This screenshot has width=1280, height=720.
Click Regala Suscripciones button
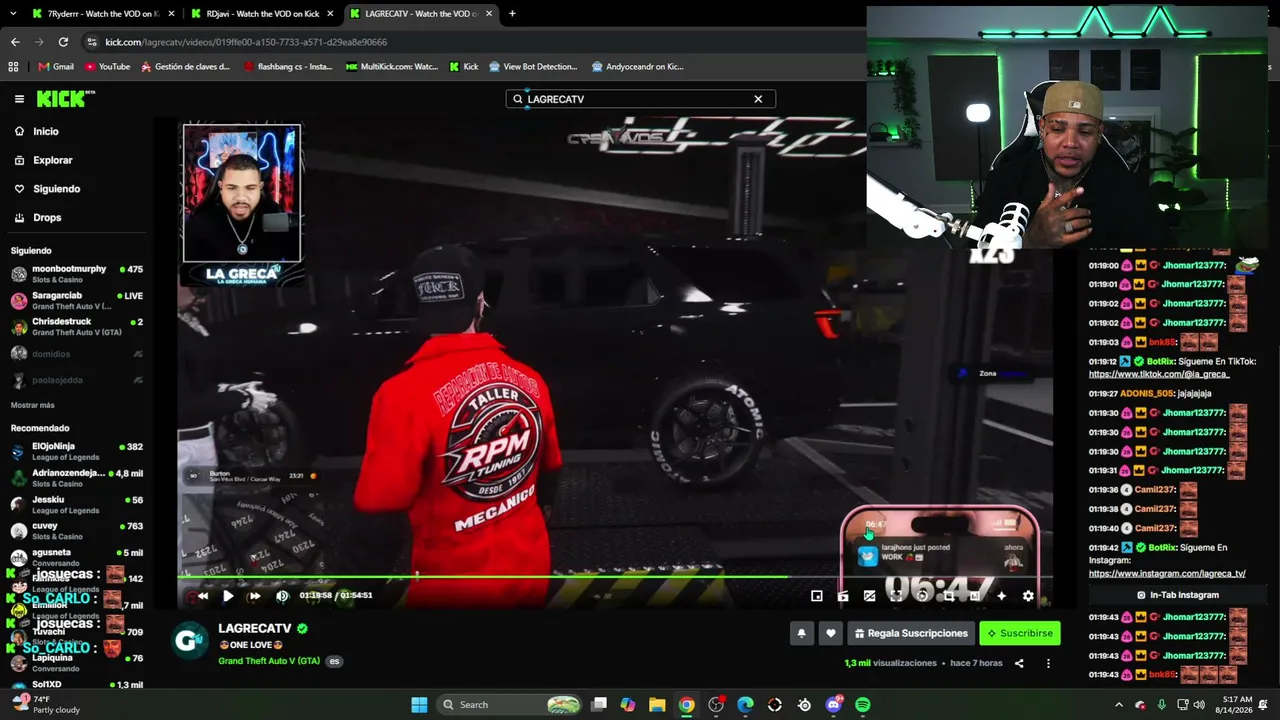(912, 633)
